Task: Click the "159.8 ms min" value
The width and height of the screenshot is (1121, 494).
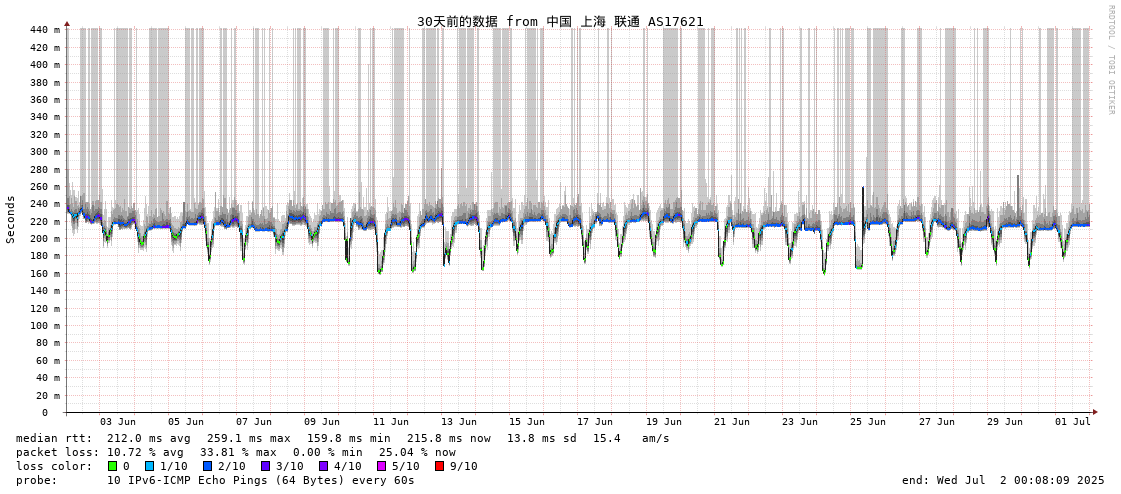Action: tap(349, 438)
